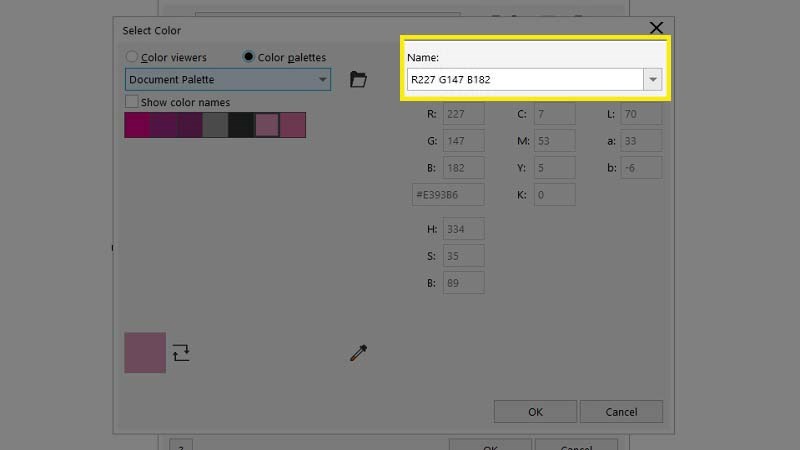Click the L value field 70

click(x=641, y=114)
